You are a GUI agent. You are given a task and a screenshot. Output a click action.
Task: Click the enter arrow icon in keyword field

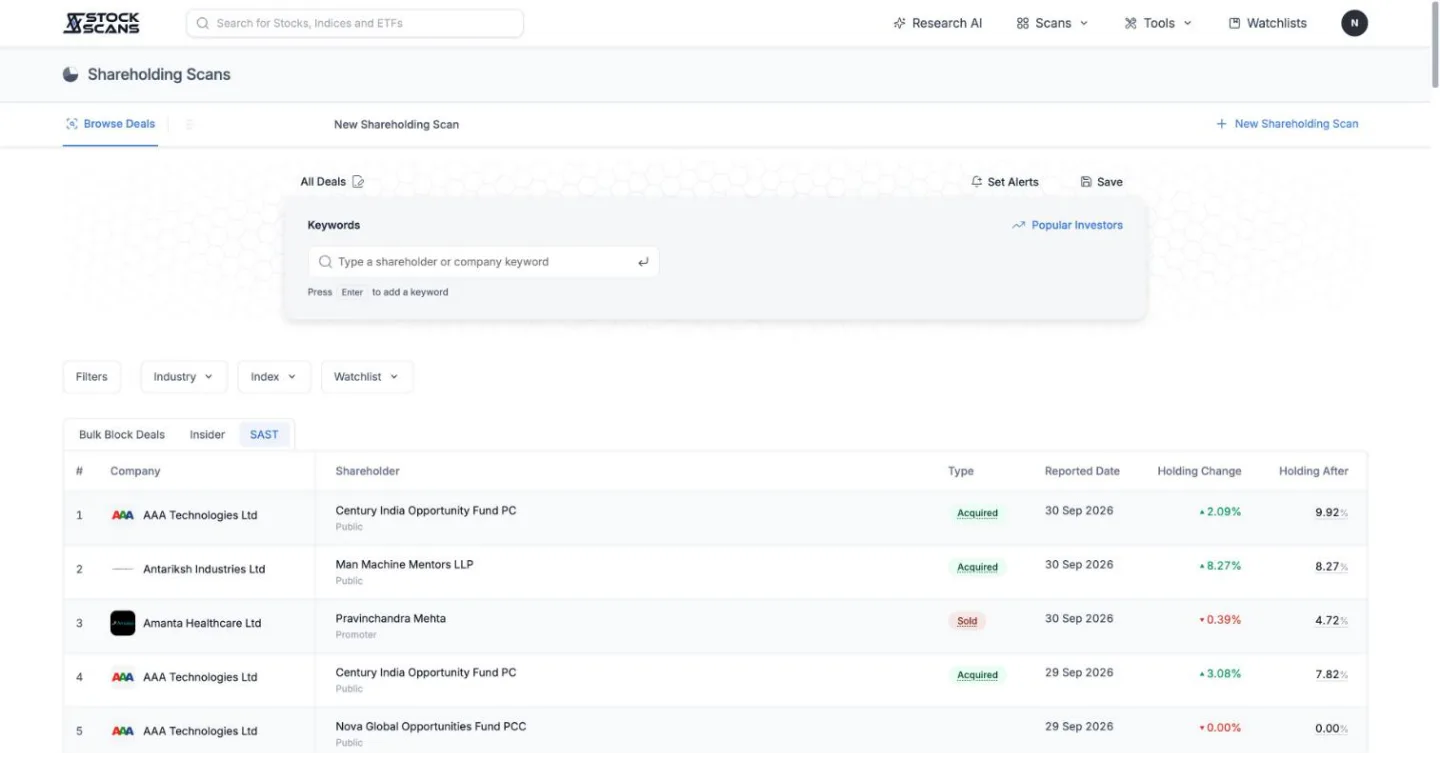pos(643,262)
